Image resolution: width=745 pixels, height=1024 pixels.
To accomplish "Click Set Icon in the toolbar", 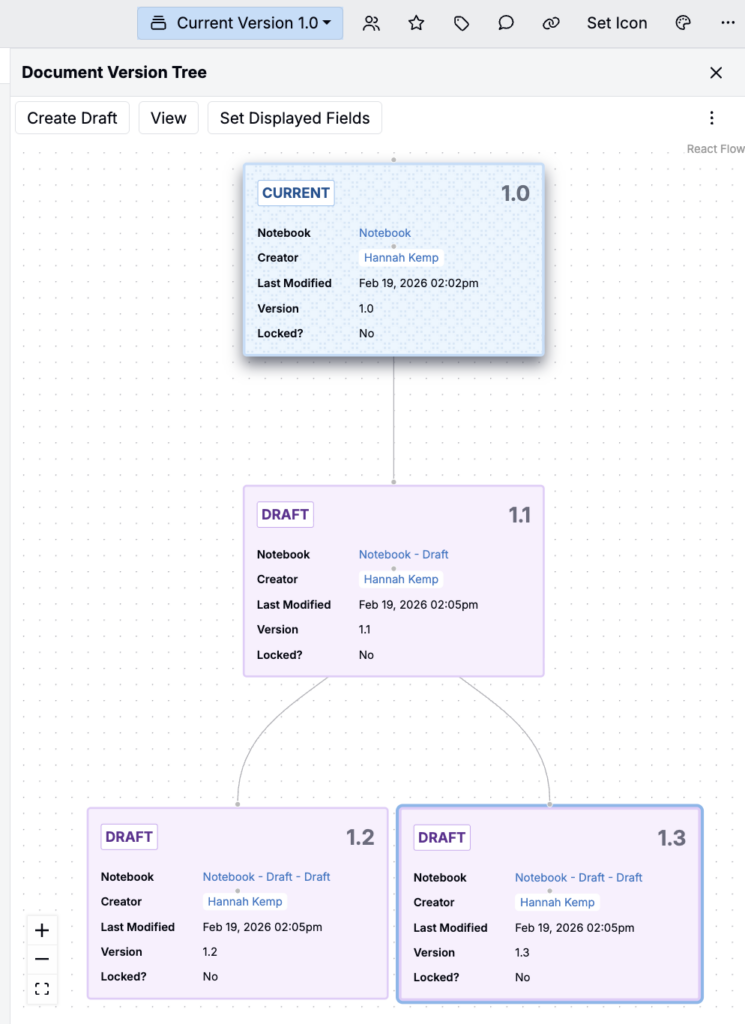I will (617, 23).
